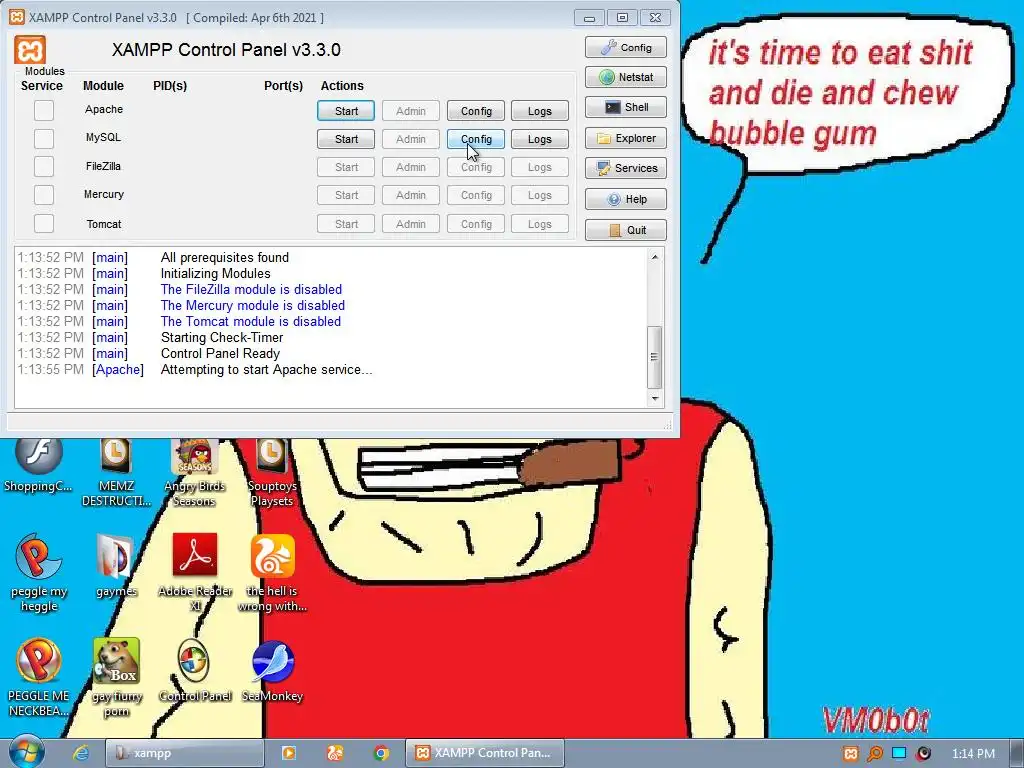Image resolution: width=1024 pixels, height=768 pixels.
Task: Launch SeaMonkey desktop icon
Action: 272,671
